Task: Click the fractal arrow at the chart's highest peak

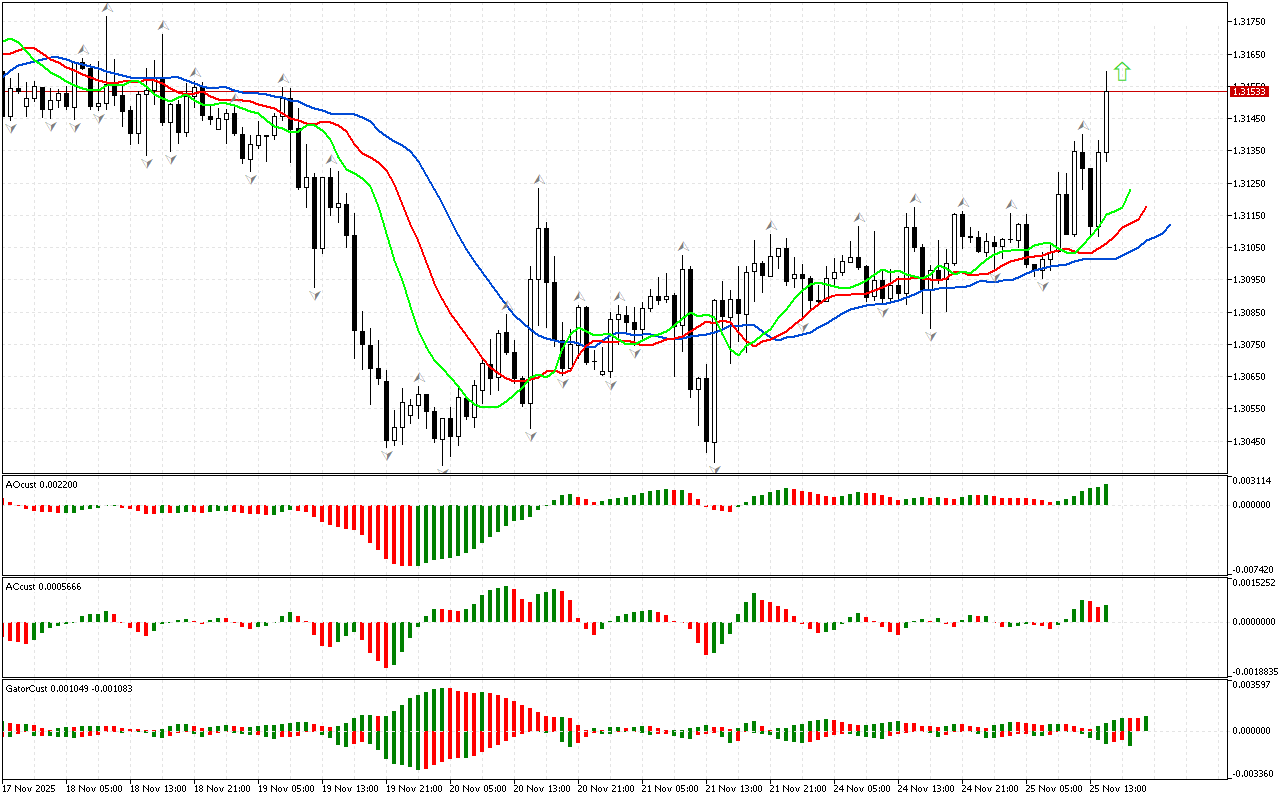Action: click(x=107, y=8)
